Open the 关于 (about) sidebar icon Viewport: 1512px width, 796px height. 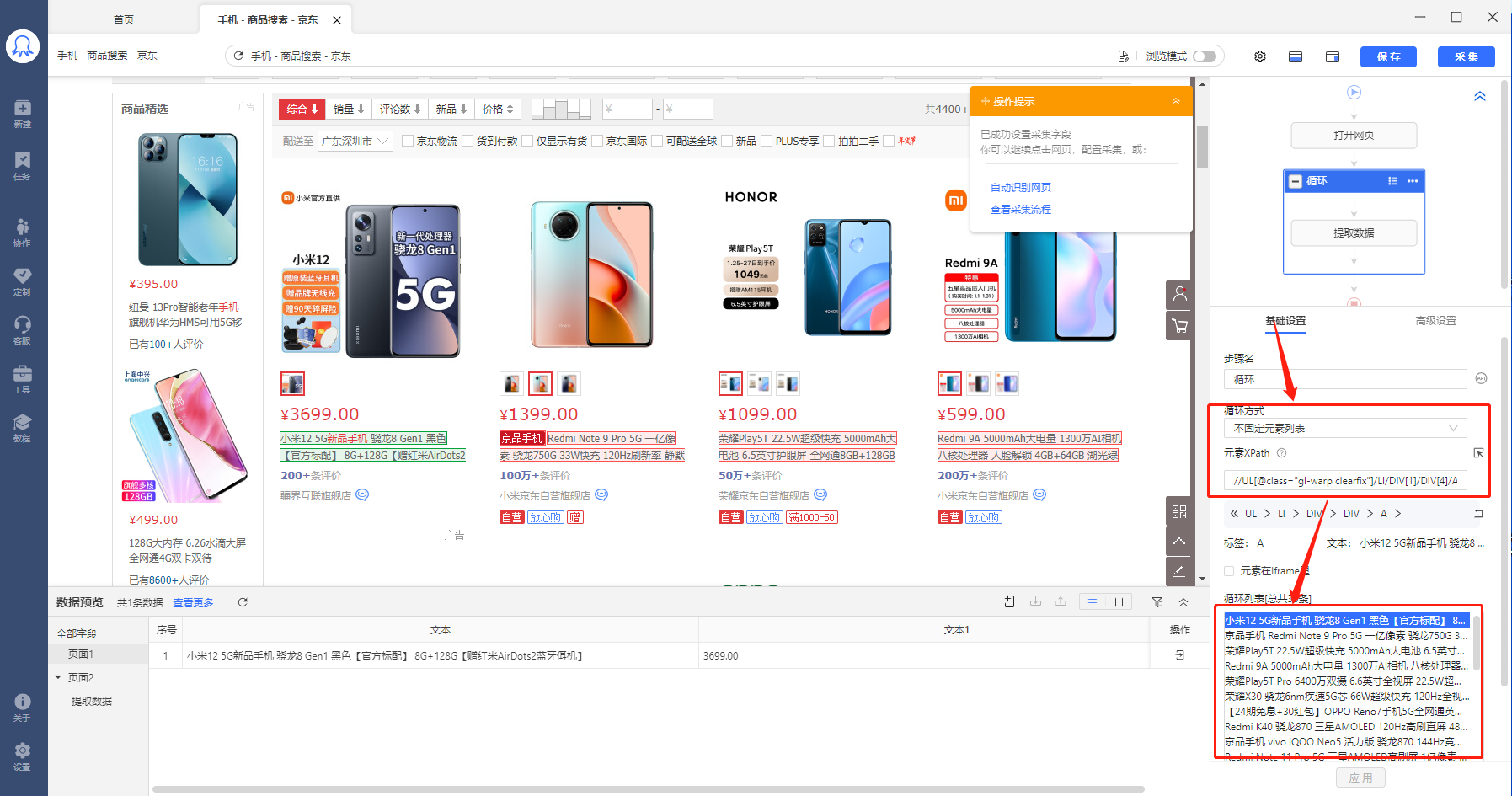[23, 708]
